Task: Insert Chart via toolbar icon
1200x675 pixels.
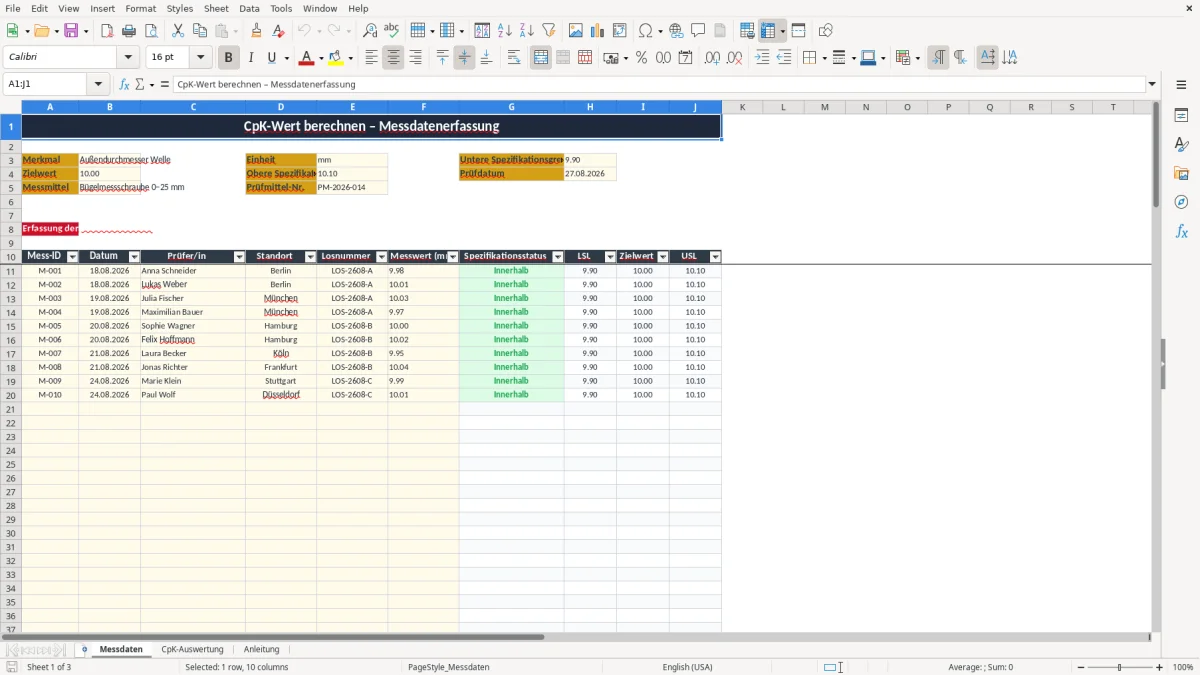Action: [x=597, y=31]
